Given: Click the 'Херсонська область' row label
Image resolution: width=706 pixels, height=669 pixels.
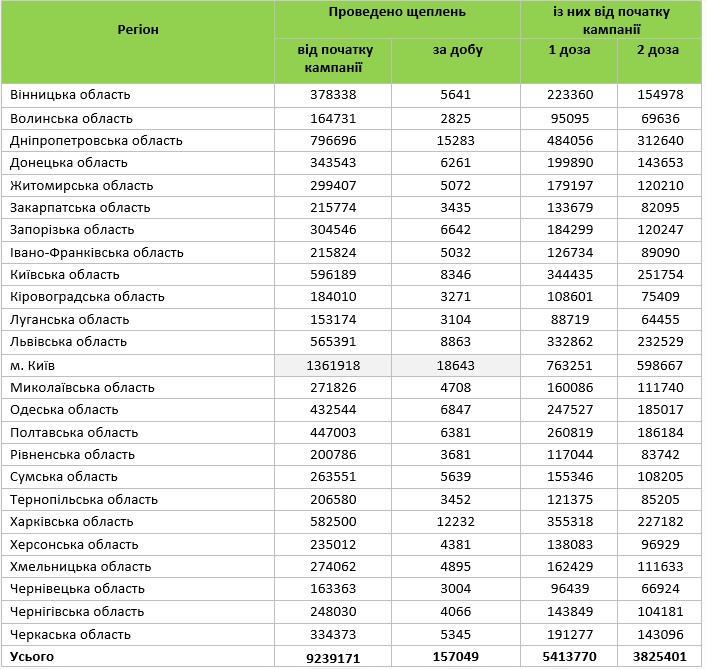Looking at the screenshot, I should point(74,545).
